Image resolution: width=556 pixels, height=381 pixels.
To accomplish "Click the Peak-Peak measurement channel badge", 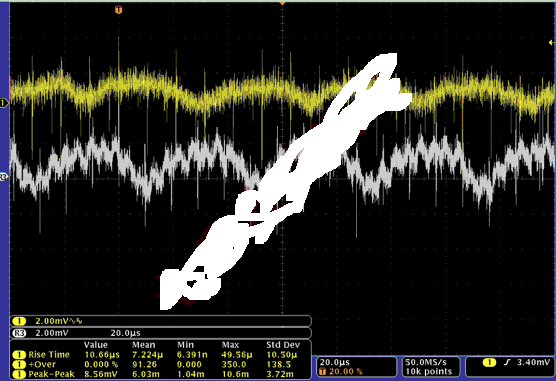I will (19, 374).
